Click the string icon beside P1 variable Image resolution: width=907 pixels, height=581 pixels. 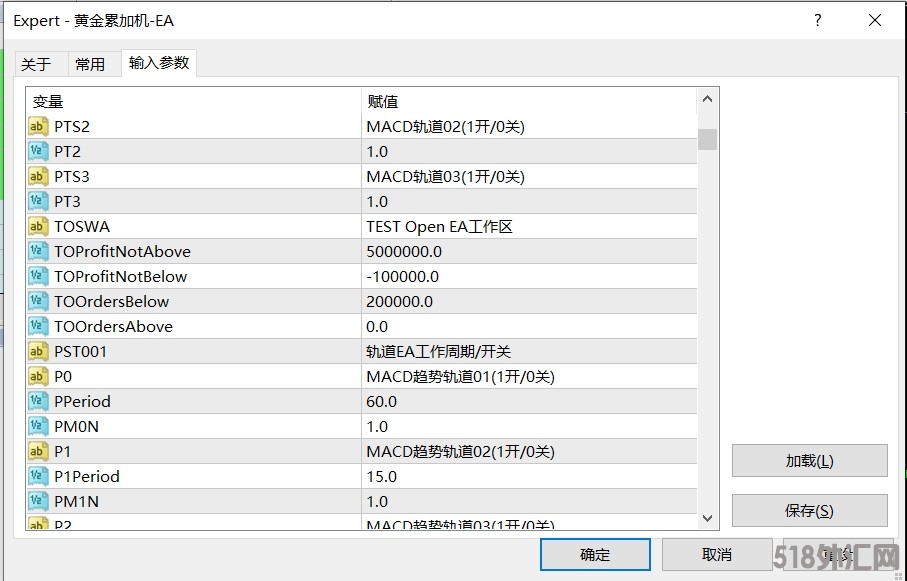38,452
